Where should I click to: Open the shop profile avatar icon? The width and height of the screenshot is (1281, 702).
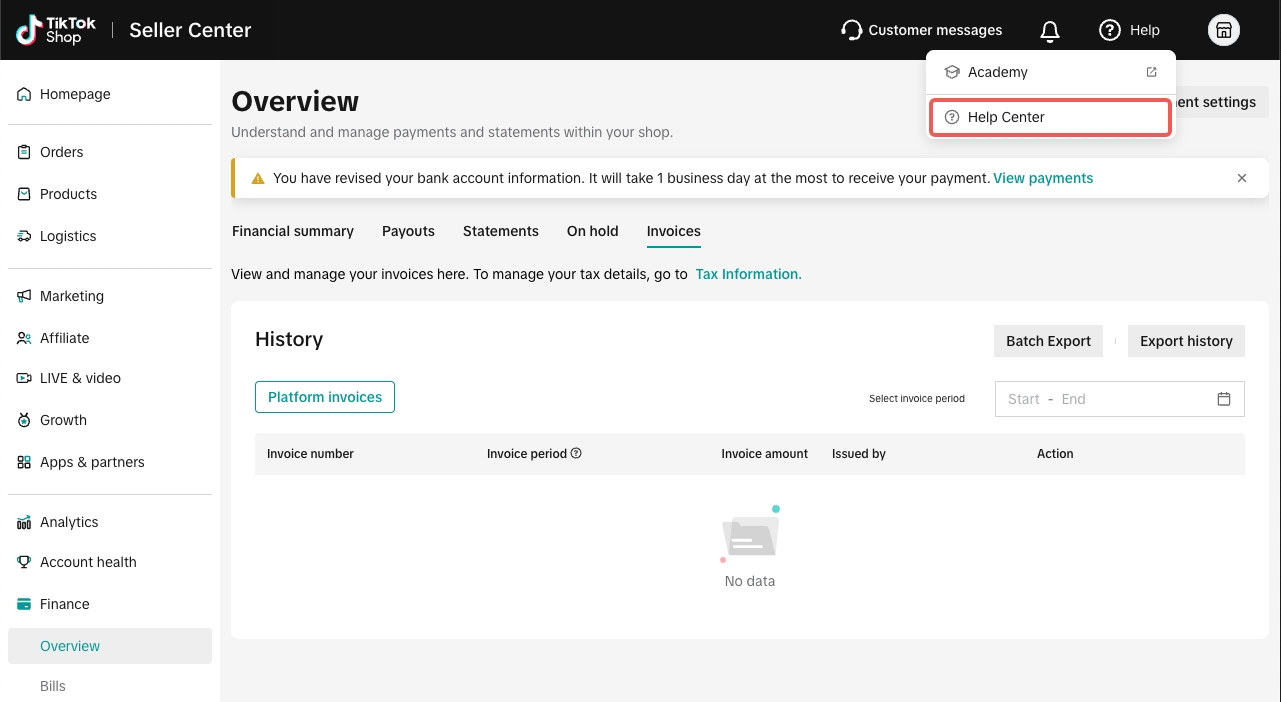[x=1223, y=30]
